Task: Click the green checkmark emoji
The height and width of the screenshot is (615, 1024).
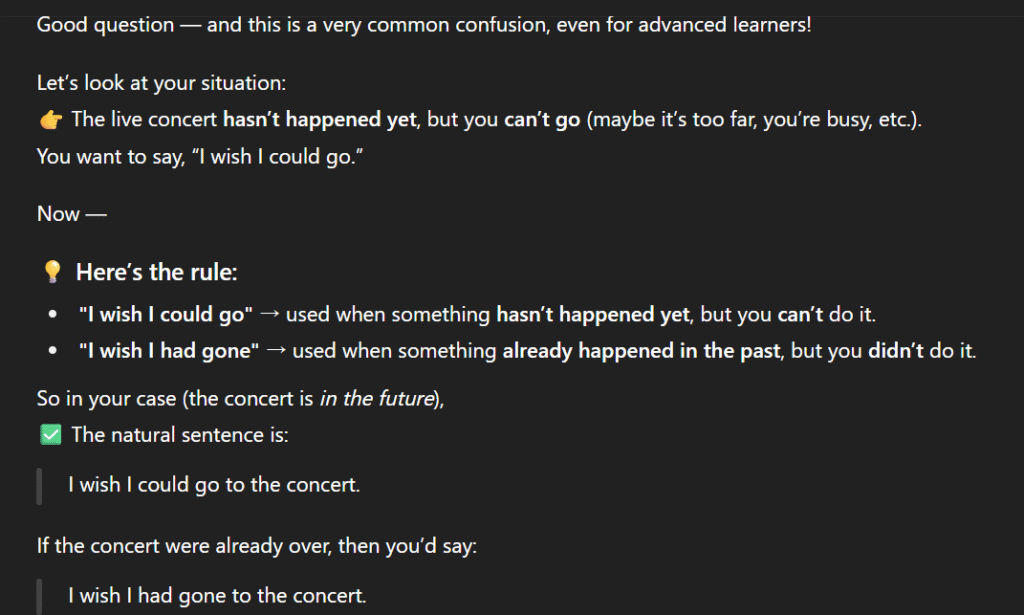Action: click(50, 434)
